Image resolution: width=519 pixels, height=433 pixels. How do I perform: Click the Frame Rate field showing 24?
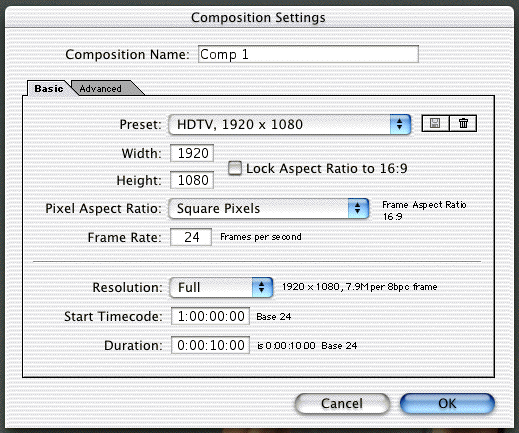coord(191,237)
